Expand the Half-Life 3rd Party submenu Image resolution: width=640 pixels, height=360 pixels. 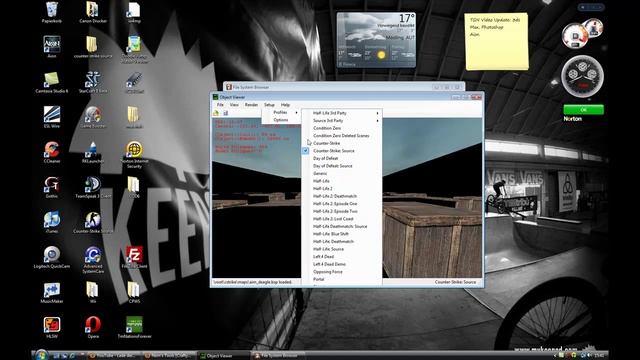(342, 113)
